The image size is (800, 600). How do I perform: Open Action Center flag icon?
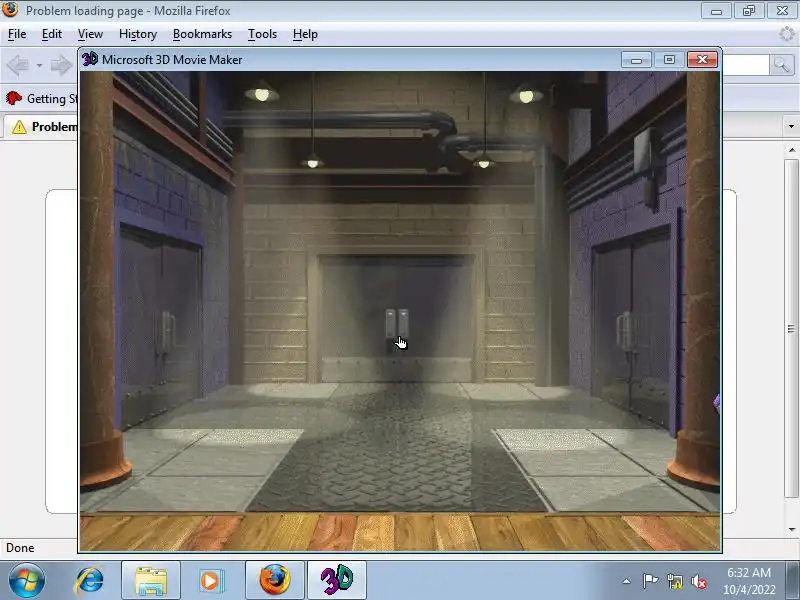tap(649, 581)
